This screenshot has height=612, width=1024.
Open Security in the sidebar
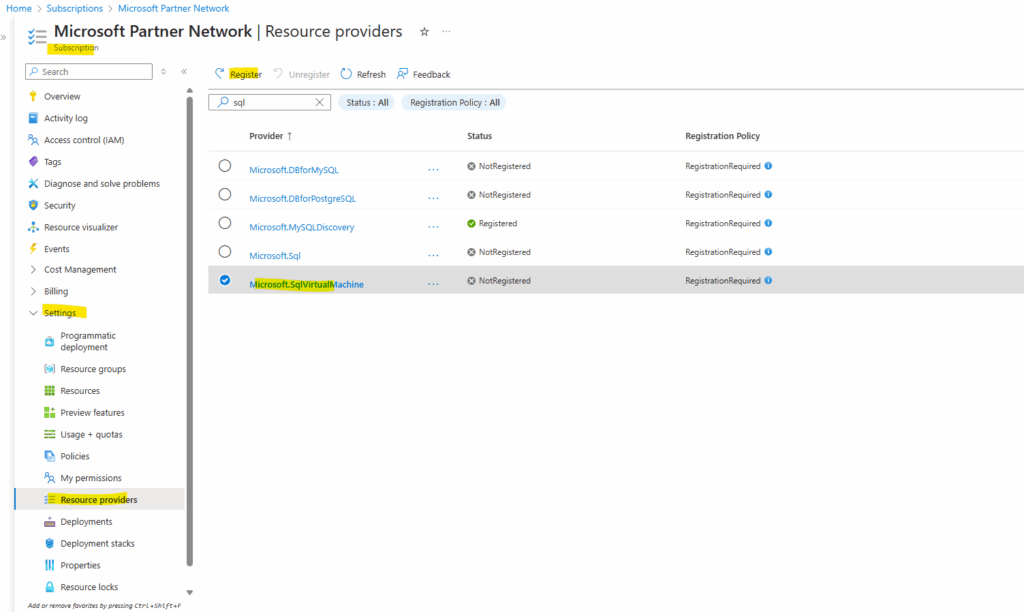point(59,205)
